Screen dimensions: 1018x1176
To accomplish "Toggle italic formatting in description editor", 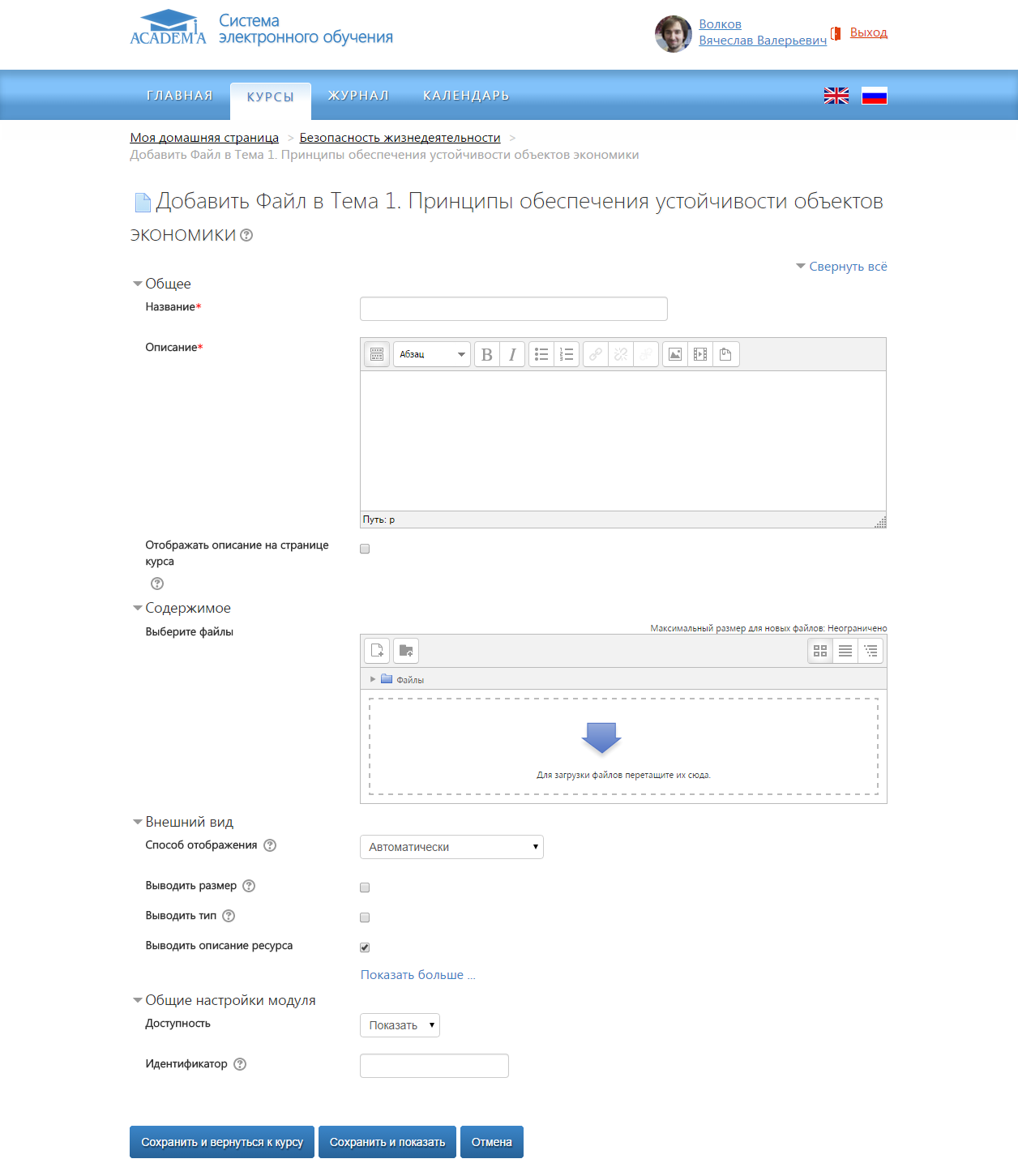I will [512, 355].
